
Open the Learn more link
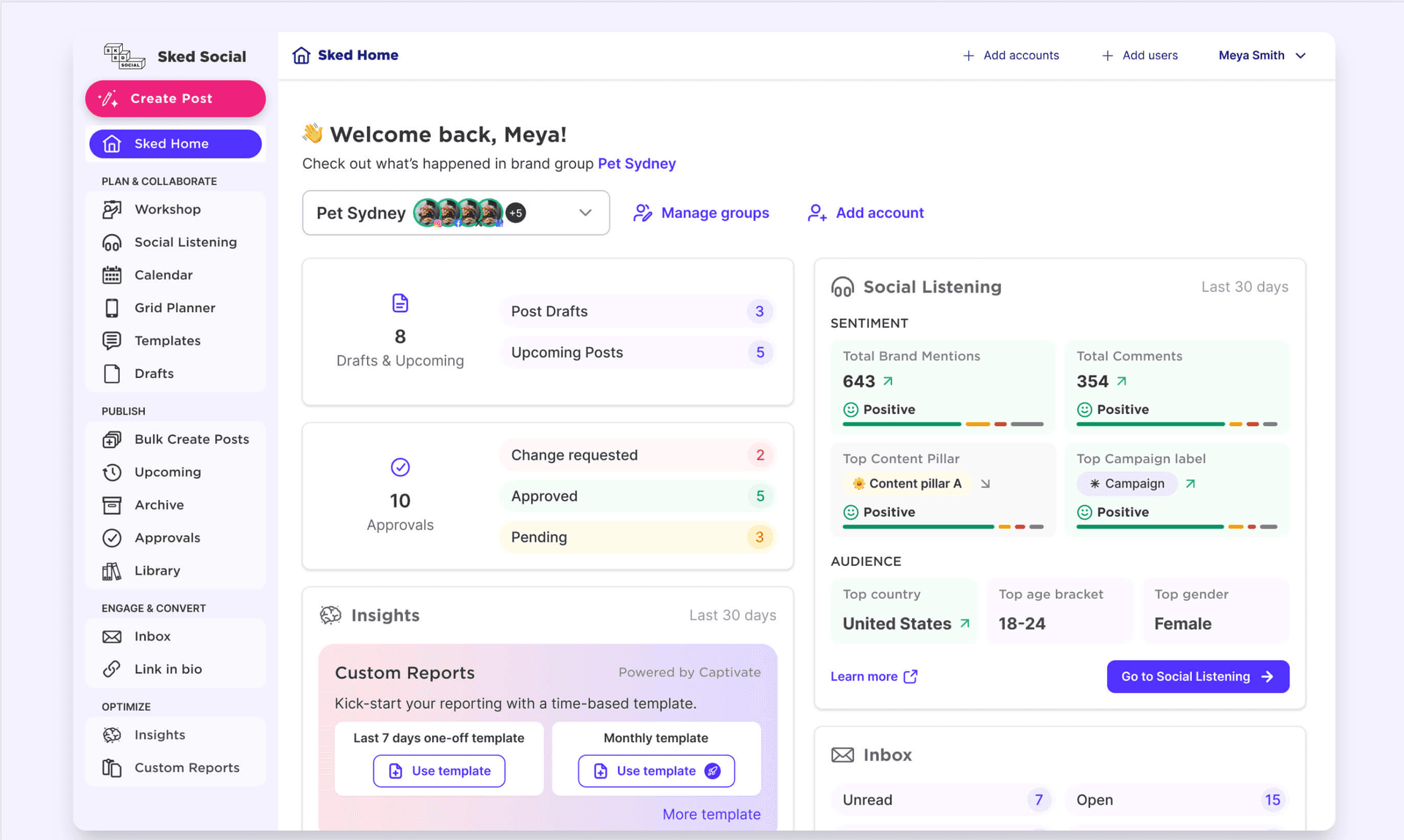coord(874,677)
